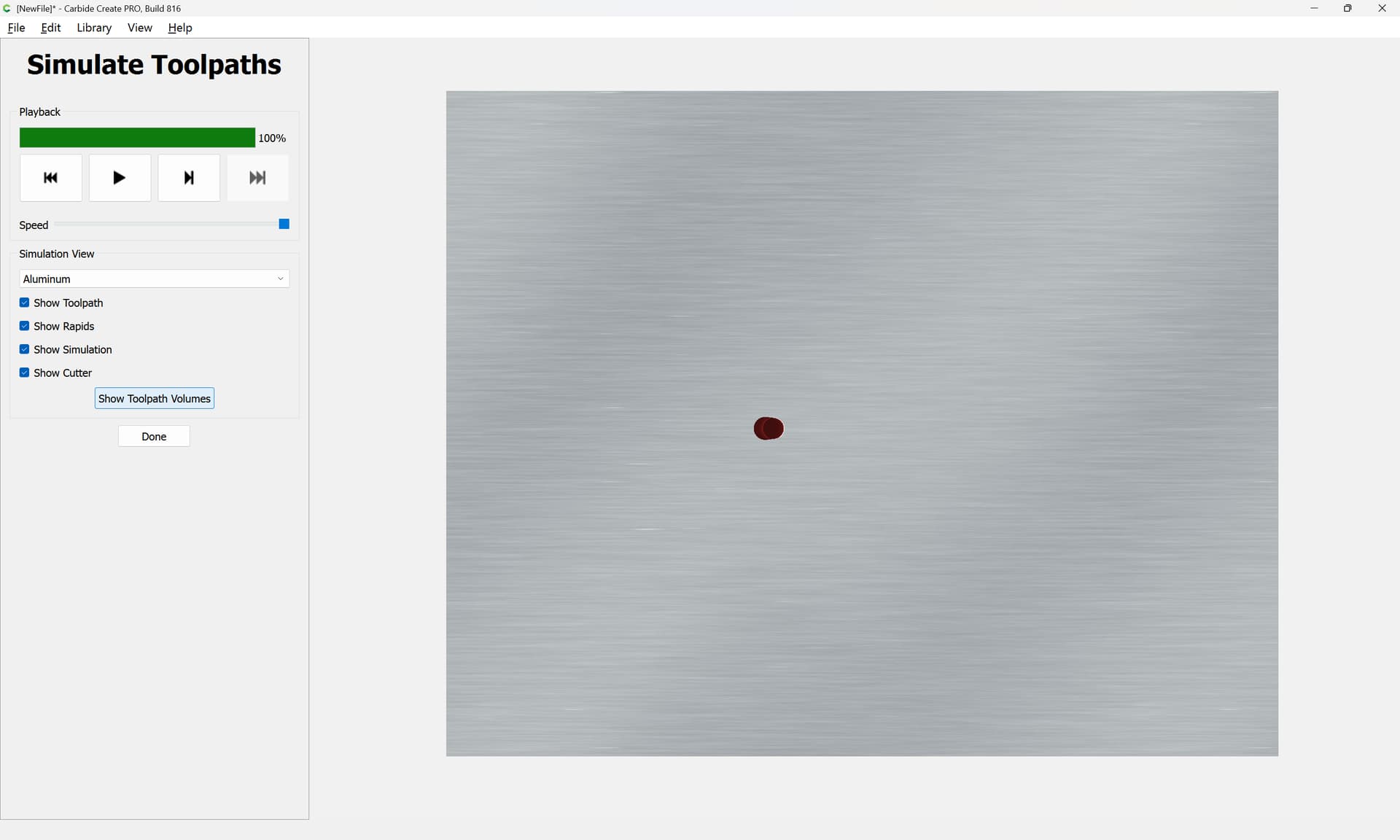This screenshot has width=1400, height=840.
Task: Hide the cutter via Show Cutter
Action: click(x=25, y=373)
